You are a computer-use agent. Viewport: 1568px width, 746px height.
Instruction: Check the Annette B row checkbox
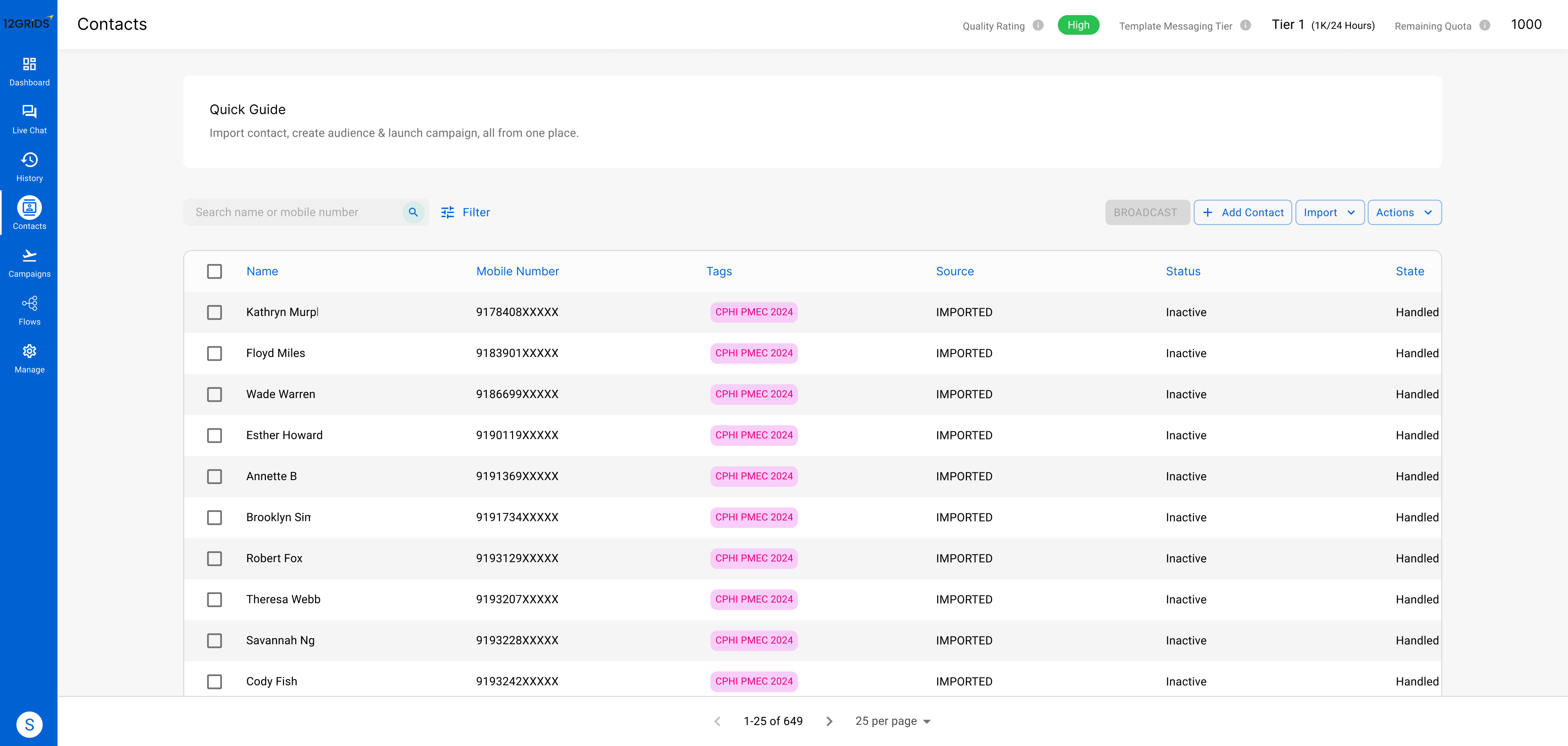tap(214, 476)
